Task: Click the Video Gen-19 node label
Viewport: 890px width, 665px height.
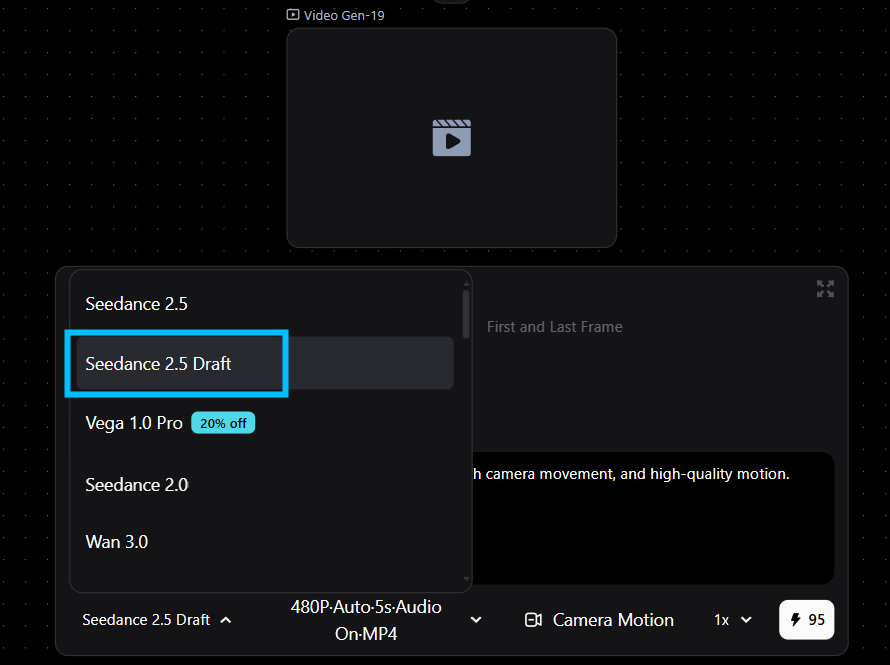Action: point(344,15)
